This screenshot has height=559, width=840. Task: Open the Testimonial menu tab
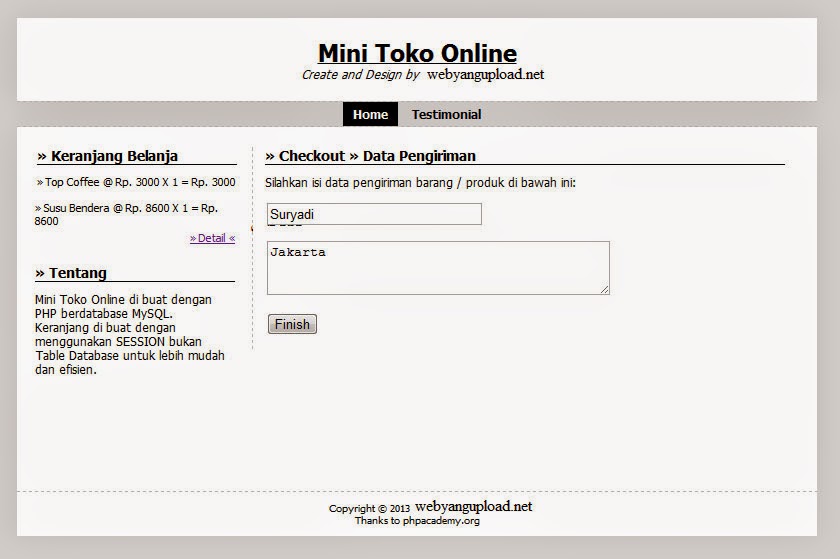[x=446, y=114]
